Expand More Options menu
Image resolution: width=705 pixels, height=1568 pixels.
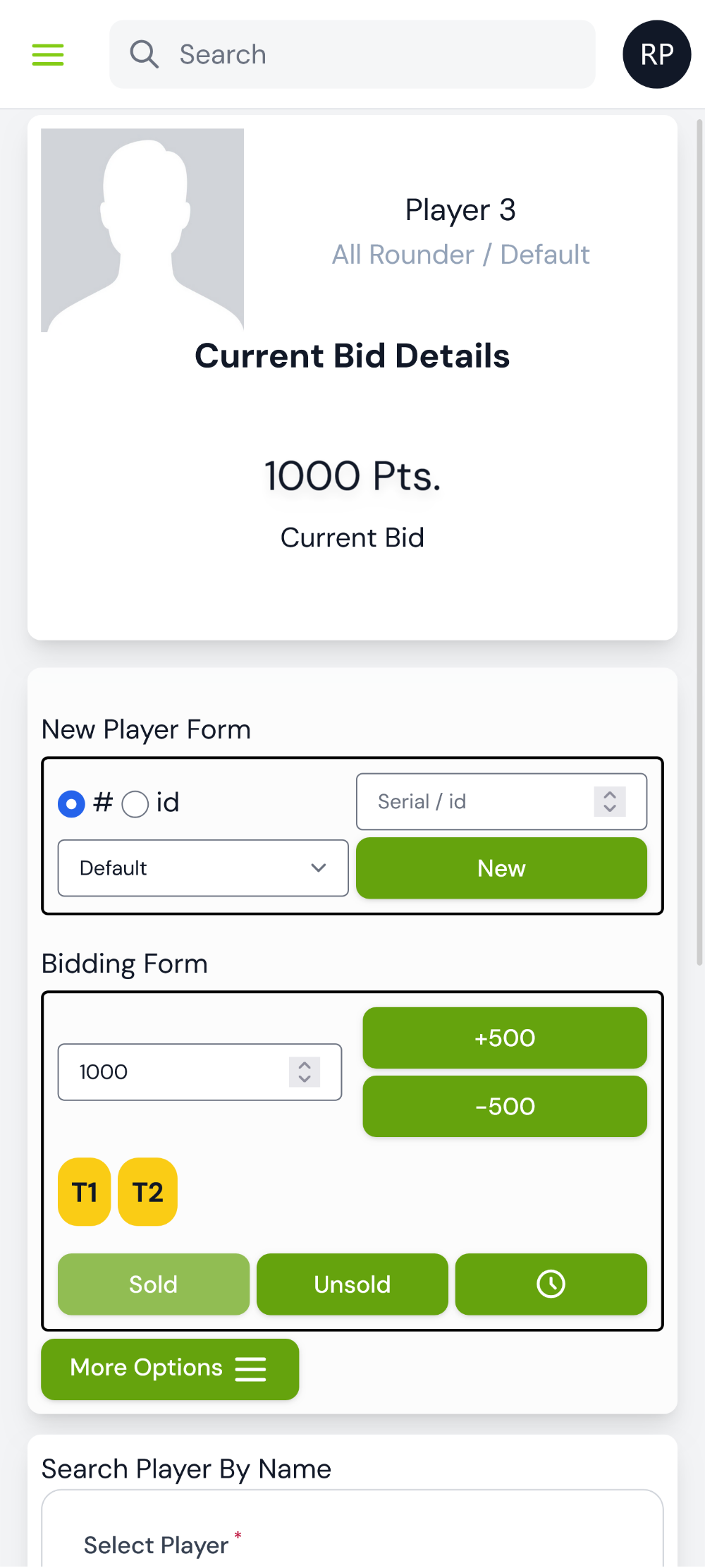click(170, 1368)
